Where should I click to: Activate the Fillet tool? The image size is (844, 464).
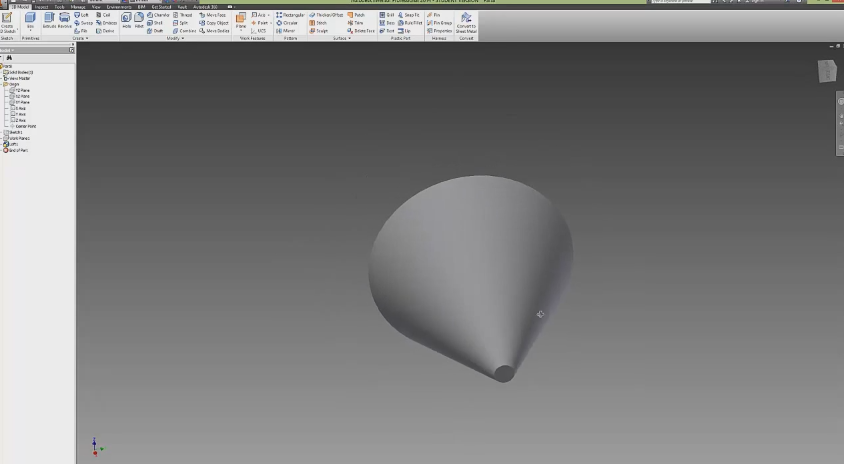coord(139,20)
